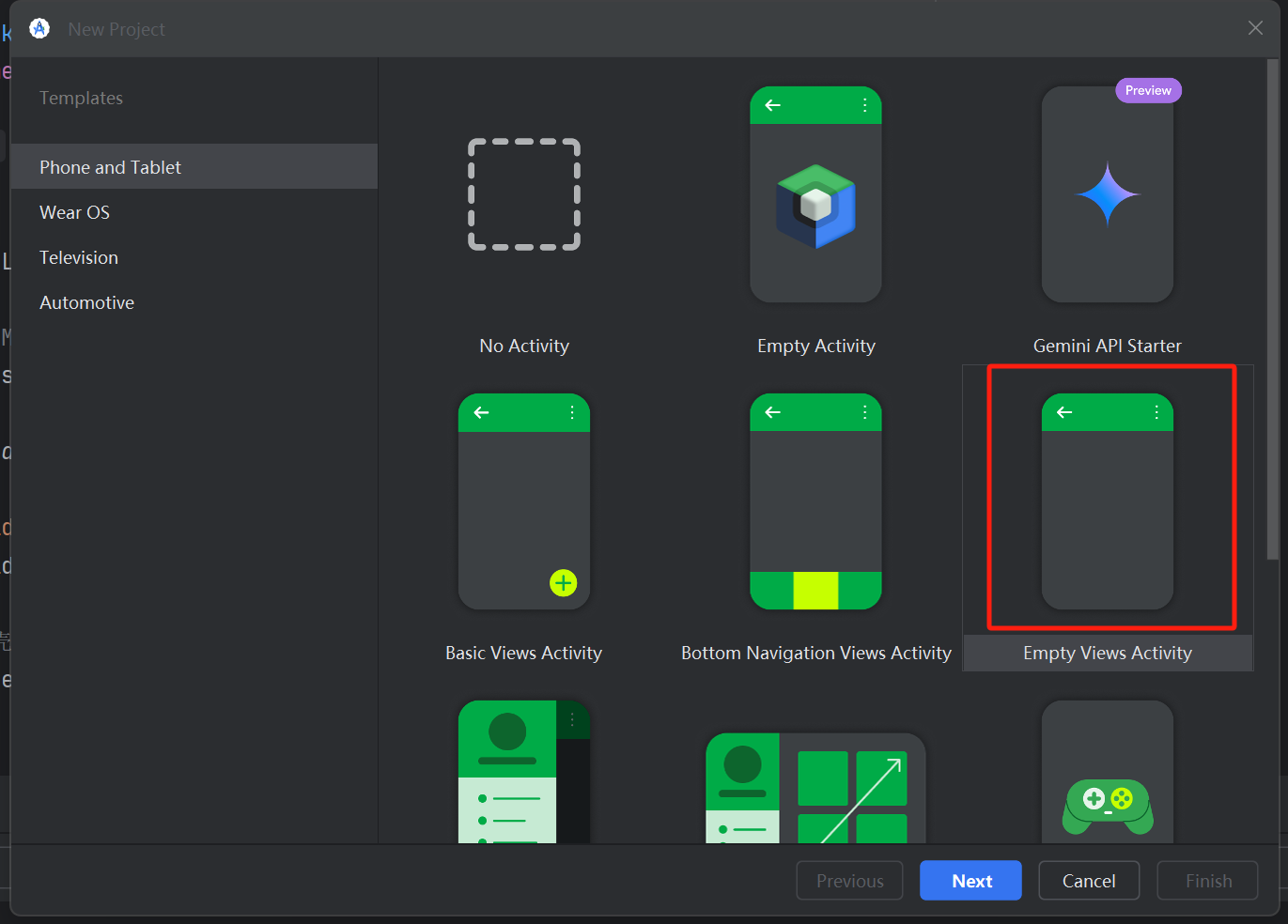1288x924 pixels.
Task: Click back arrow in Empty Views Activity thumbnail
Action: click(x=1064, y=412)
